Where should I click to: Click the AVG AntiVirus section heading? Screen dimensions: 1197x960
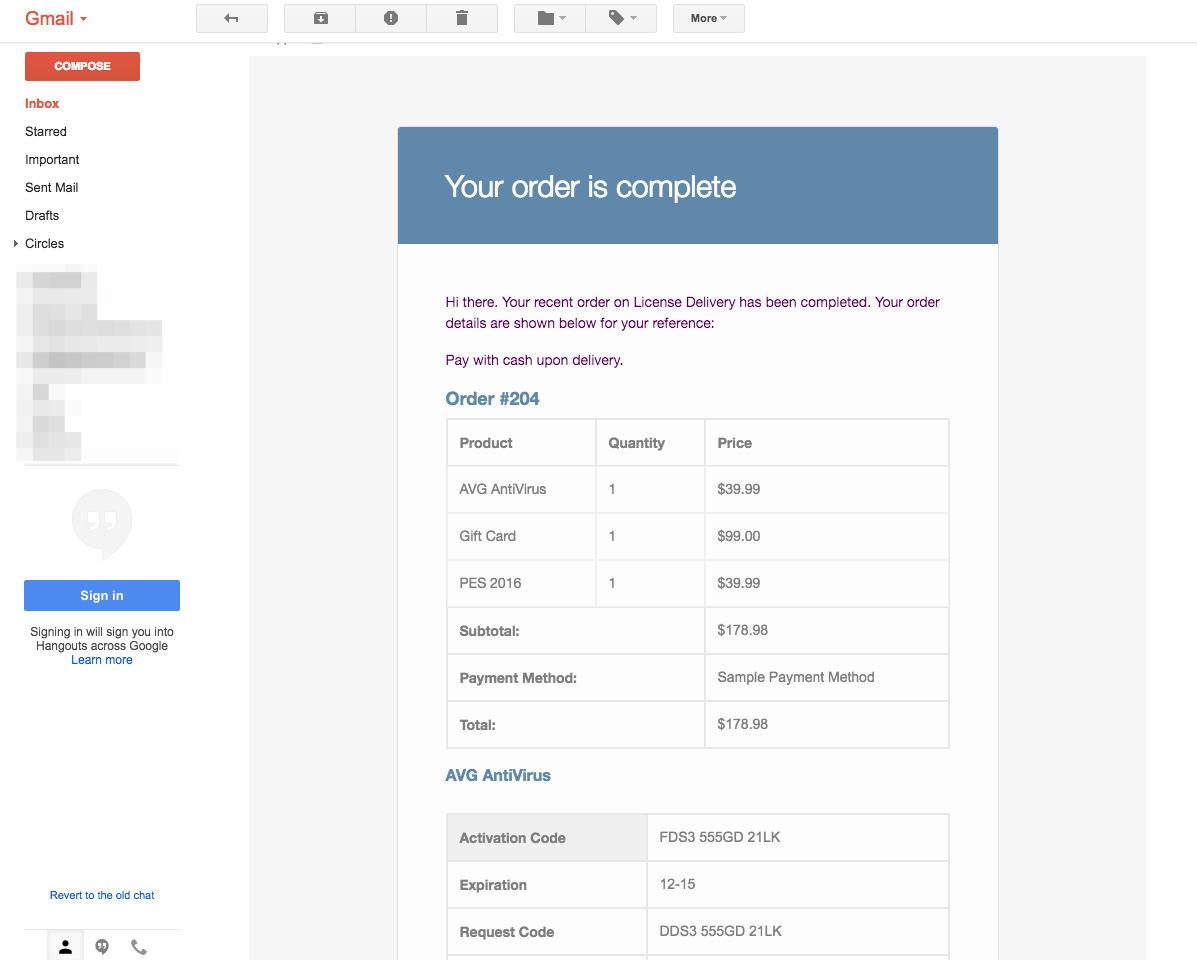pyautogui.click(x=498, y=776)
